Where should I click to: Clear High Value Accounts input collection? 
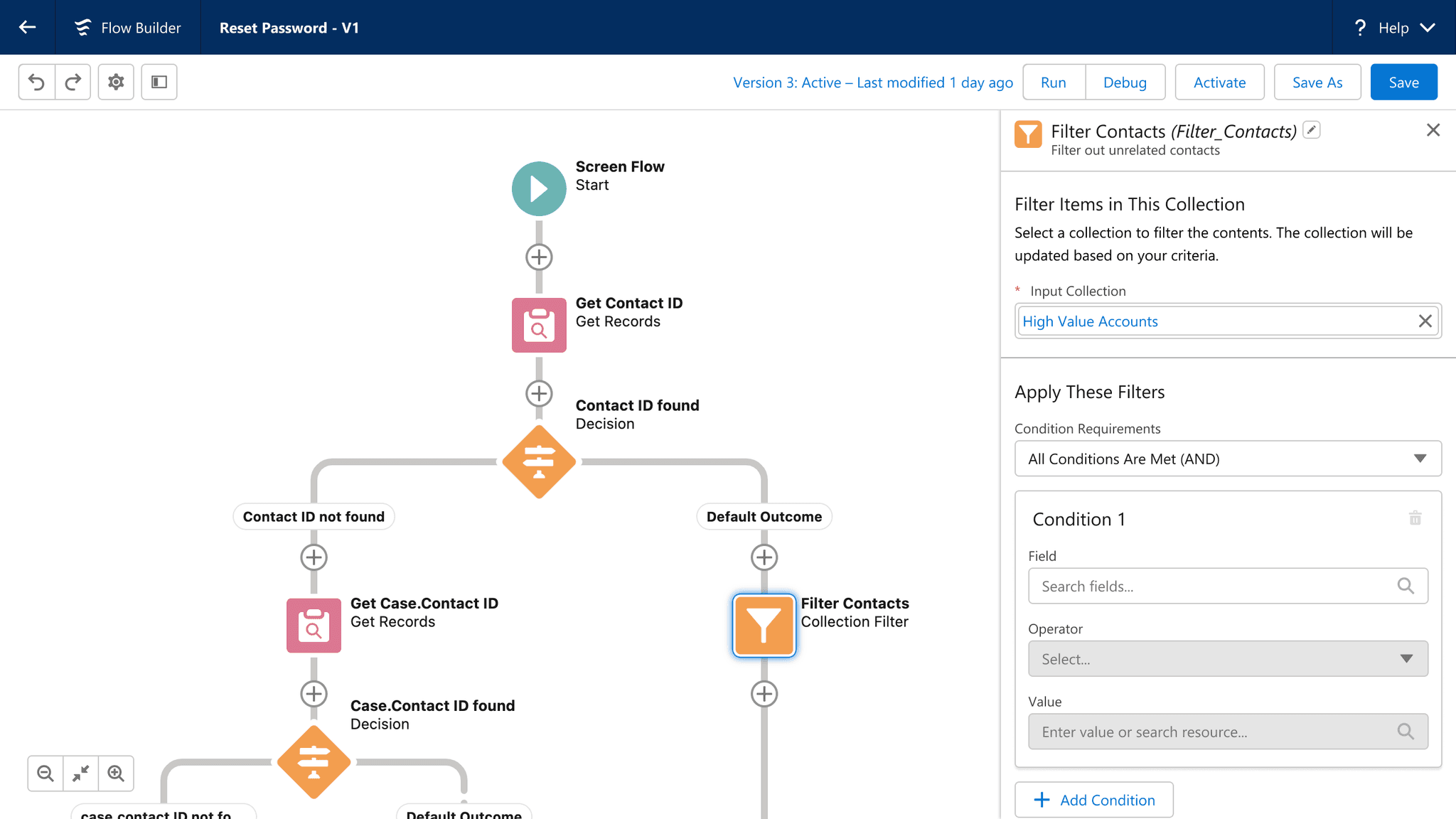pyautogui.click(x=1425, y=321)
